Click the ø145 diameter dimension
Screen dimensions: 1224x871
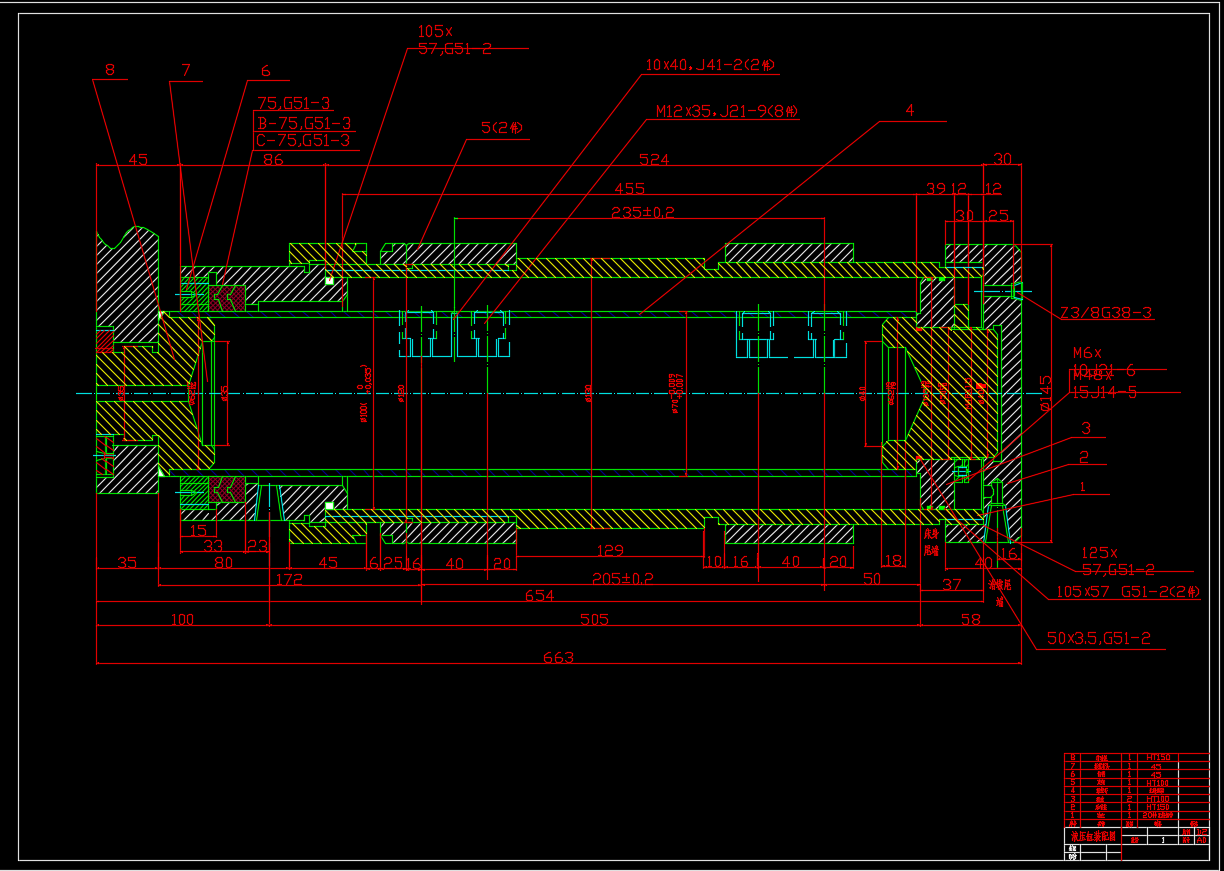pyautogui.click(x=1046, y=393)
